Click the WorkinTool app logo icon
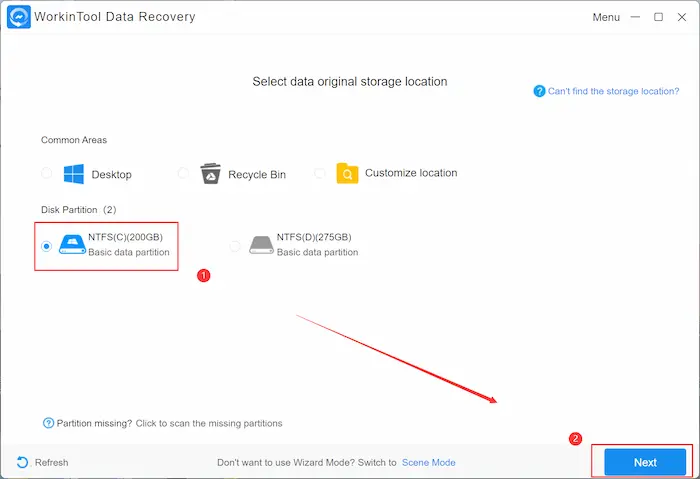This screenshot has width=700, height=479. click(20, 17)
